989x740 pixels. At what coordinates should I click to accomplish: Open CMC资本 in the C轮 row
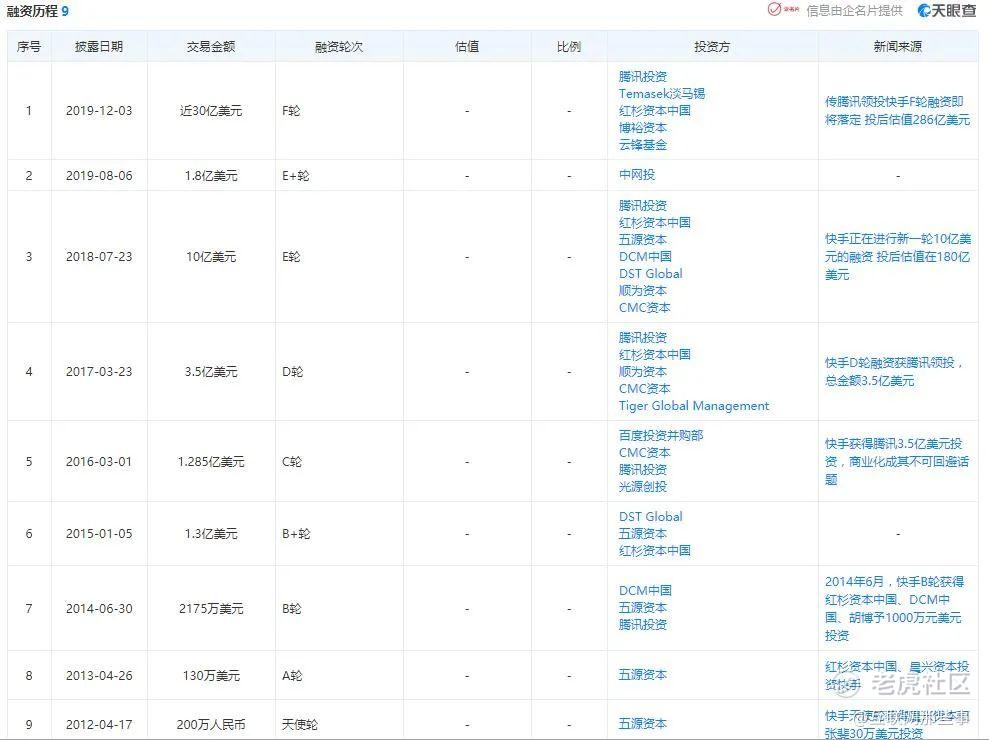click(x=645, y=452)
